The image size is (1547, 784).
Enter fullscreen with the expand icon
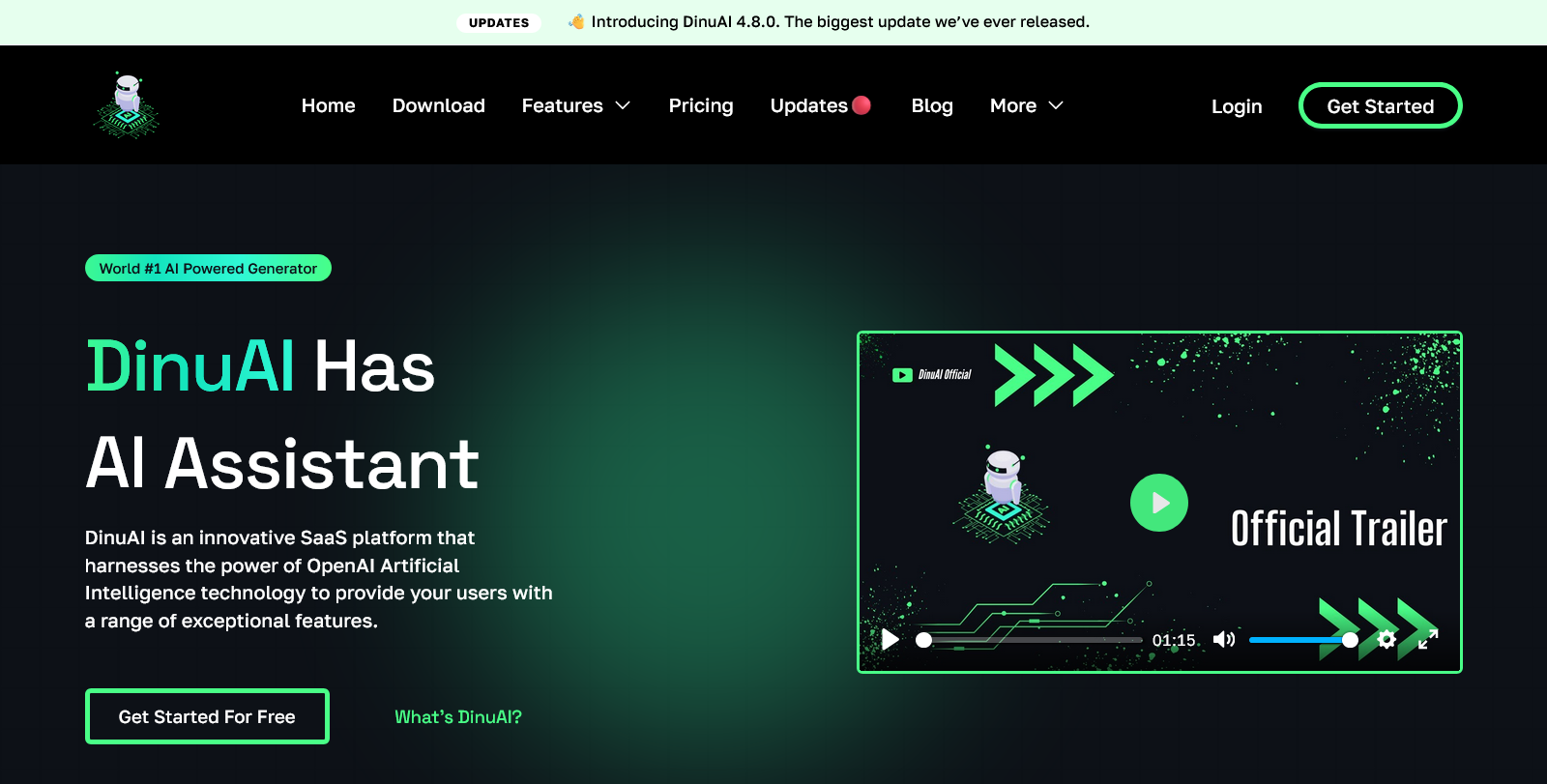click(x=1428, y=639)
